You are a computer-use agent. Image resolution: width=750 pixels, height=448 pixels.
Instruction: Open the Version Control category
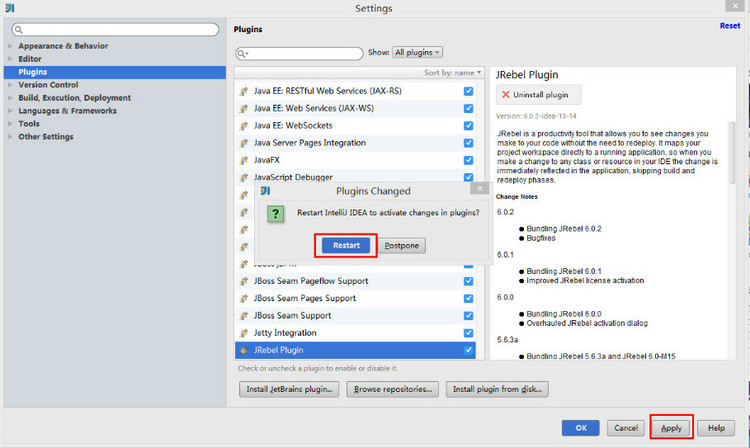pyautogui.click(x=48, y=85)
